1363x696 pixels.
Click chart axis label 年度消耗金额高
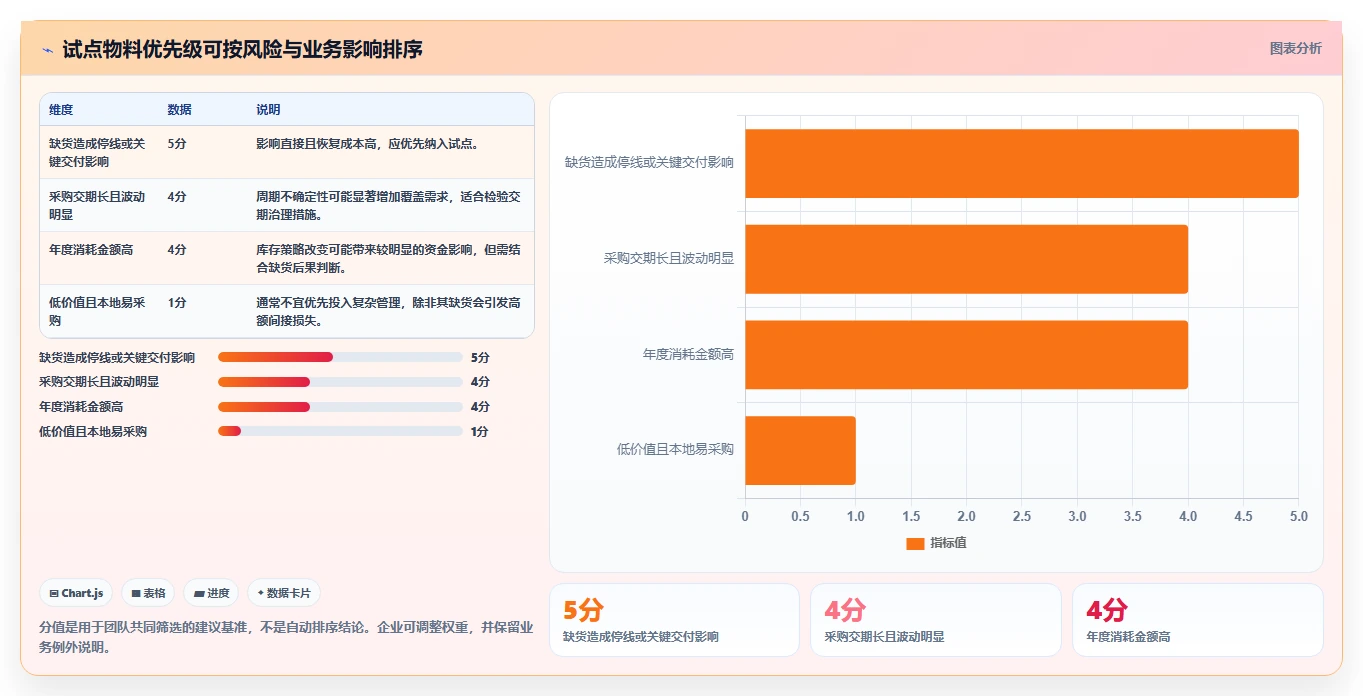688,354
